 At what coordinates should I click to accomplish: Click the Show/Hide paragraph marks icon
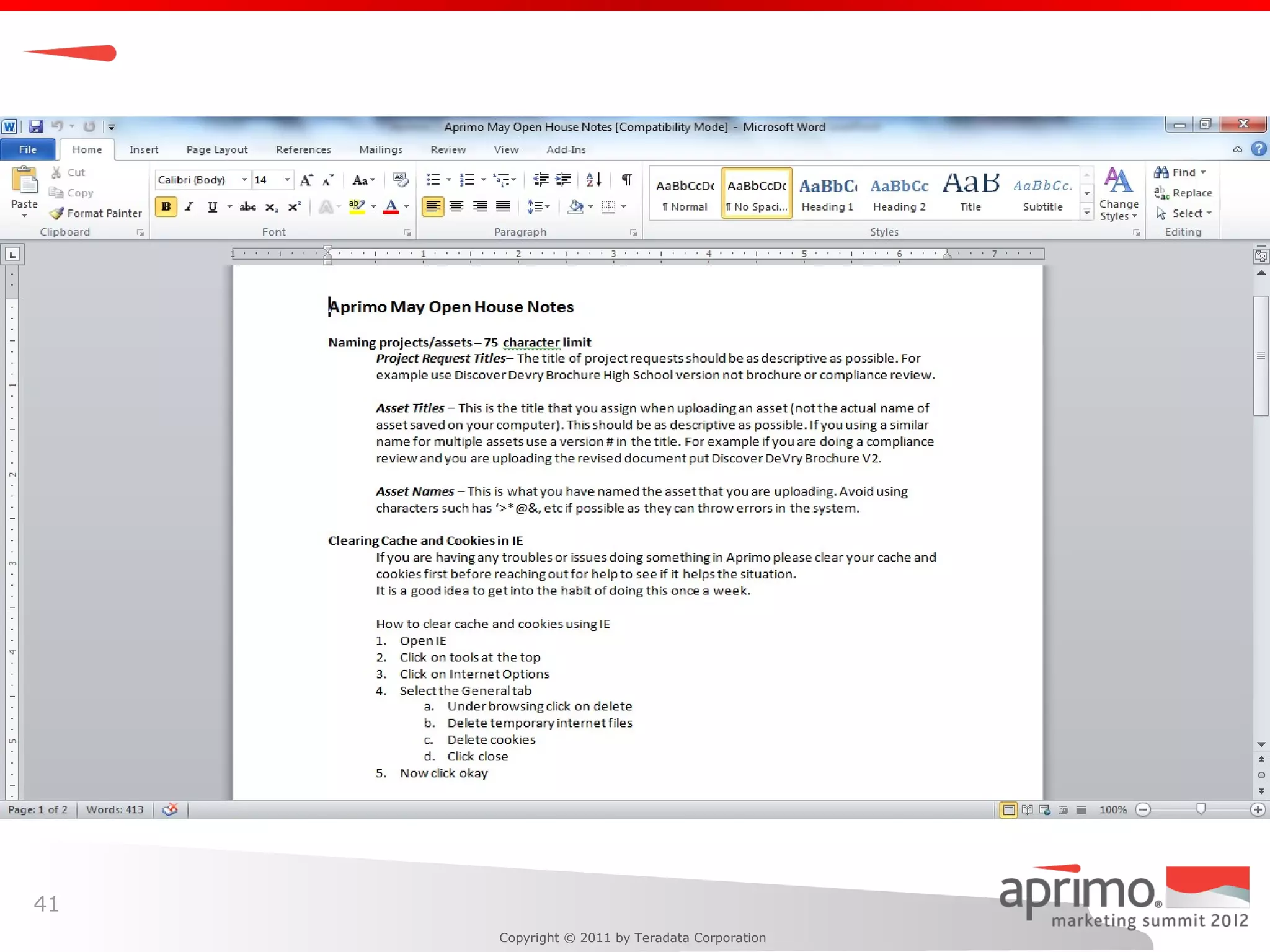[x=627, y=180]
